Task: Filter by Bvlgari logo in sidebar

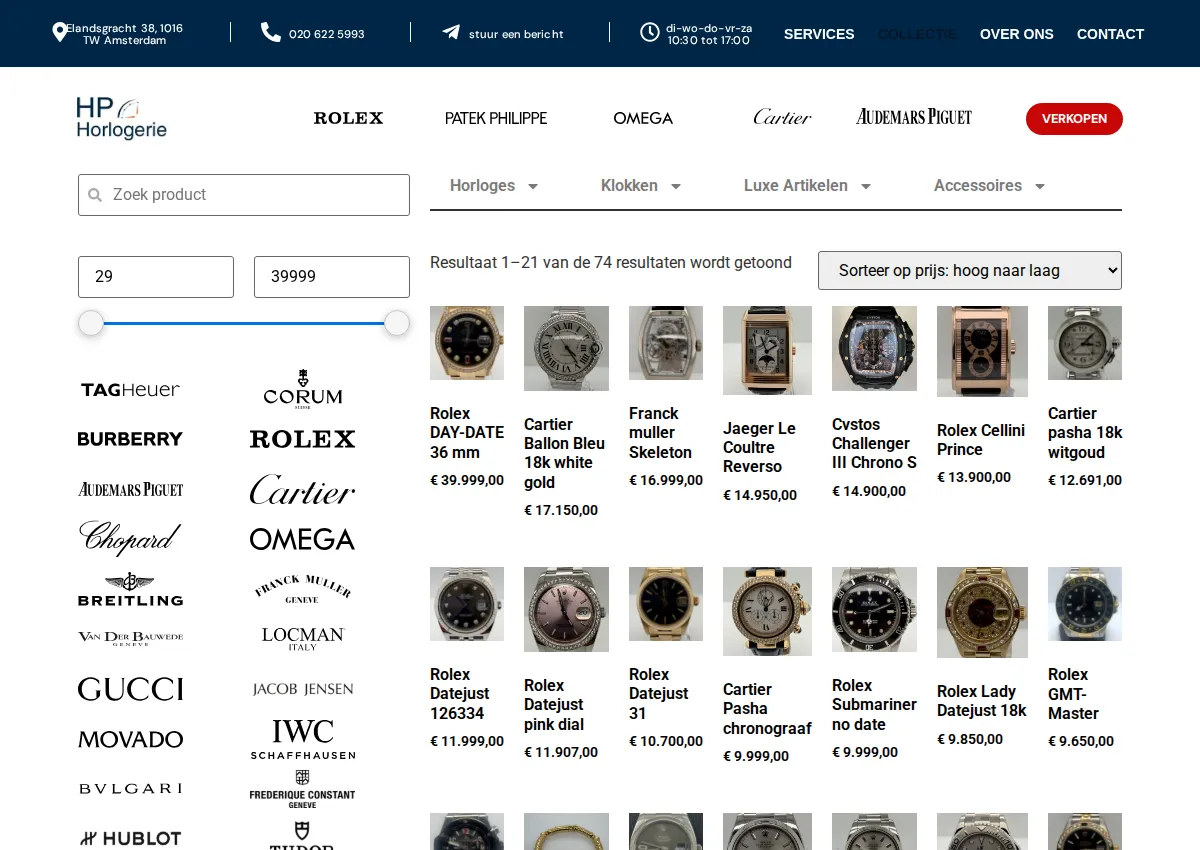Action: [x=130, y=789]
